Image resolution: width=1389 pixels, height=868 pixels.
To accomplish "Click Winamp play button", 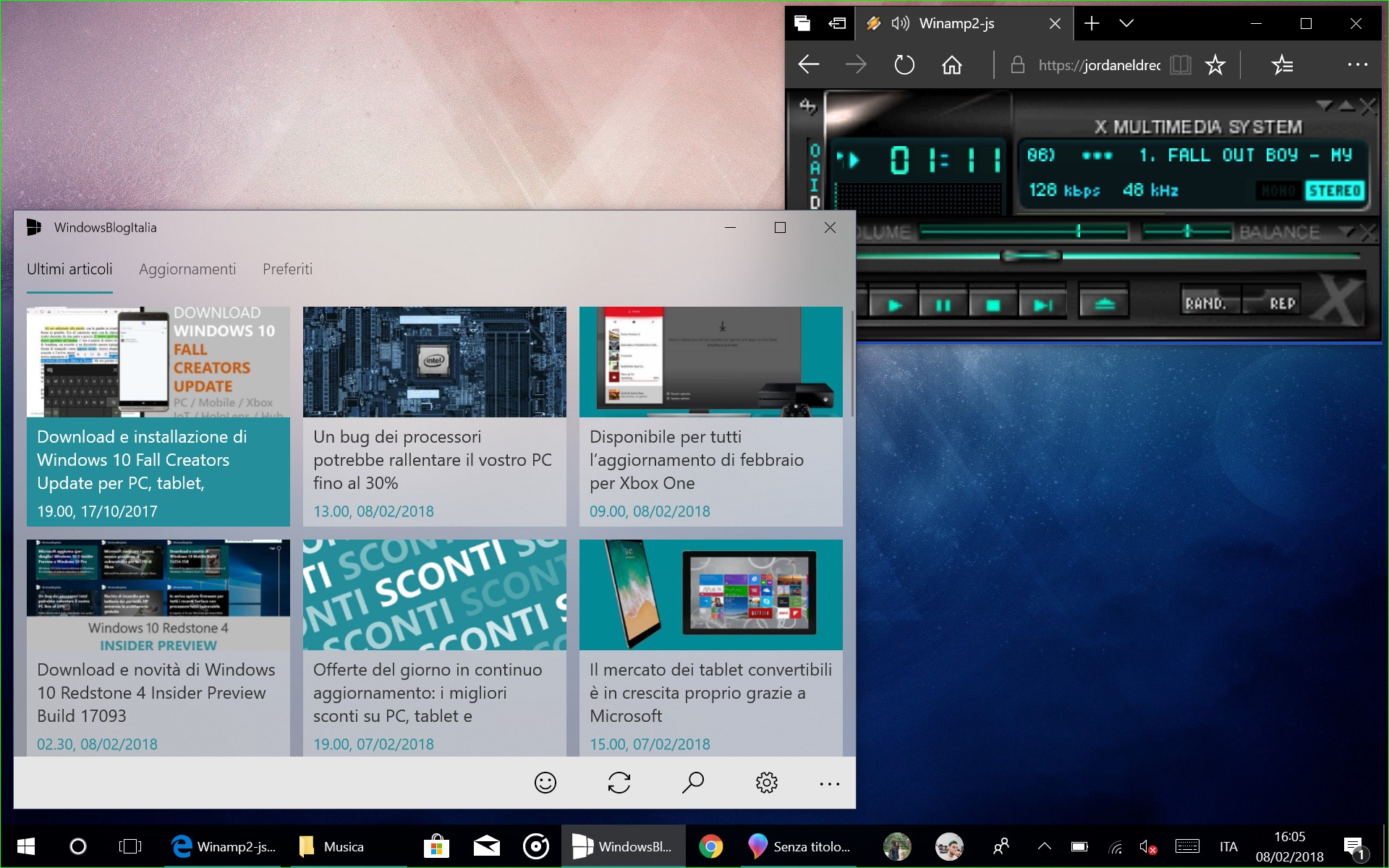I will (894, 305).
